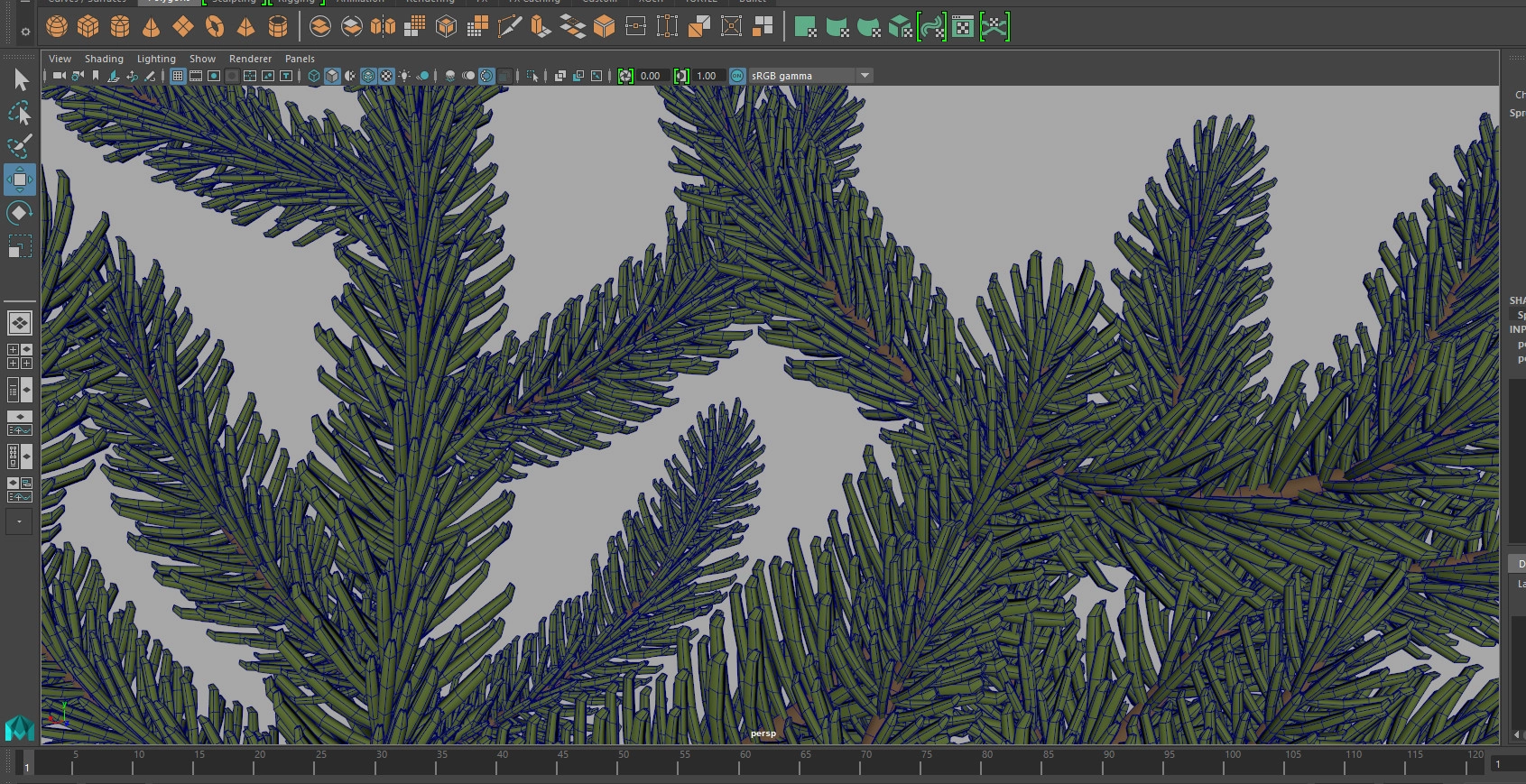Screen dimensions: 1526x784
Task: Open the Shading panel menu
Action: tap(104, 59)
